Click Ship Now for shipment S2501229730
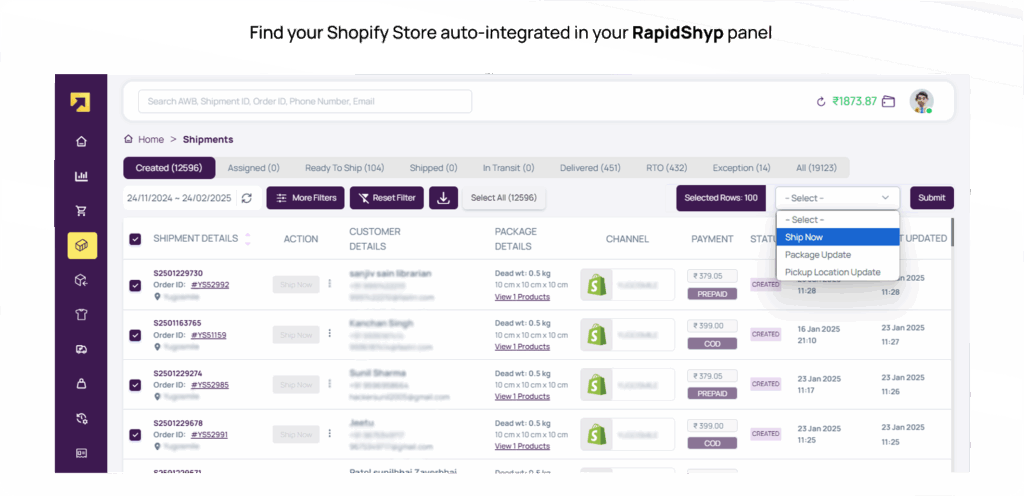The width and height of the screenshot is (1024, 496). [296, 285]
